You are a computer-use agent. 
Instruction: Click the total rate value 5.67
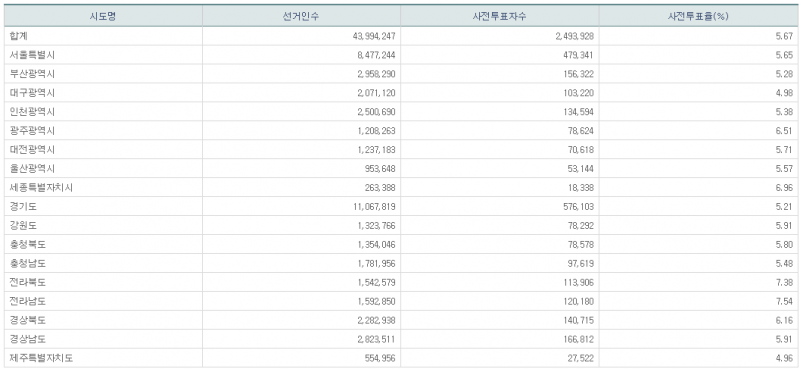tap(784, 36)
